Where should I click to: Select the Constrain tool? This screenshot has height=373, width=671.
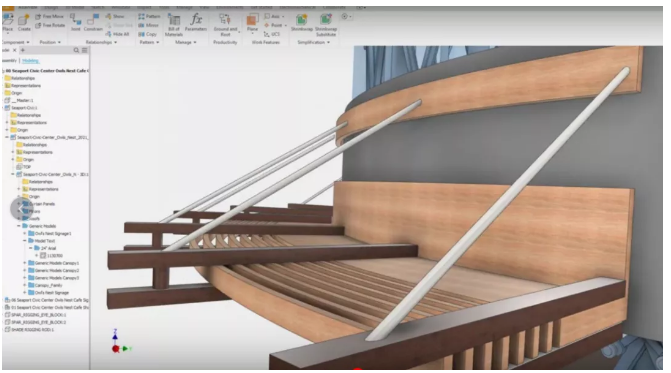[x=93, y=22]
